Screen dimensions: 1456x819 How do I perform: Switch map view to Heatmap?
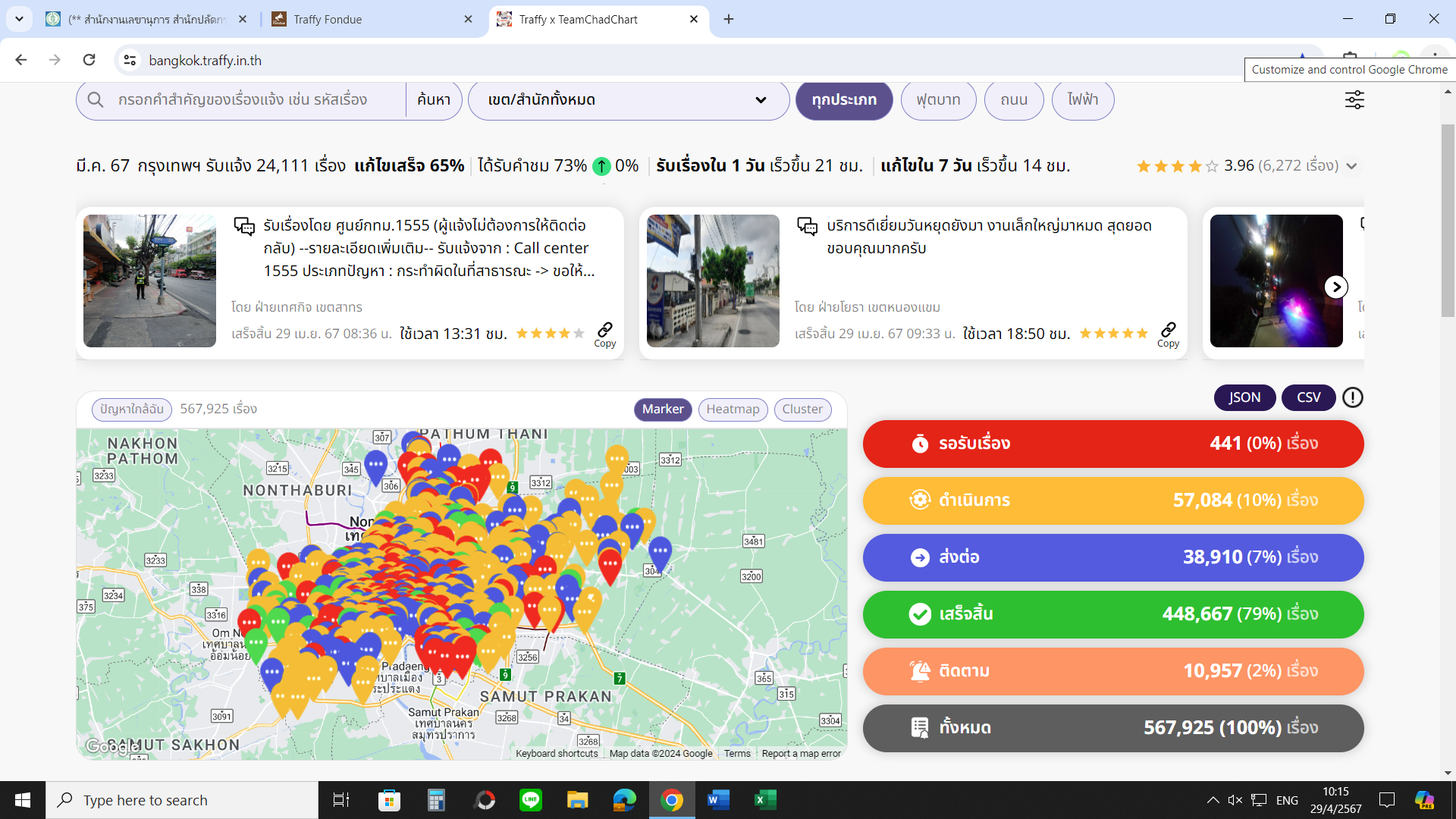(732, 409)
